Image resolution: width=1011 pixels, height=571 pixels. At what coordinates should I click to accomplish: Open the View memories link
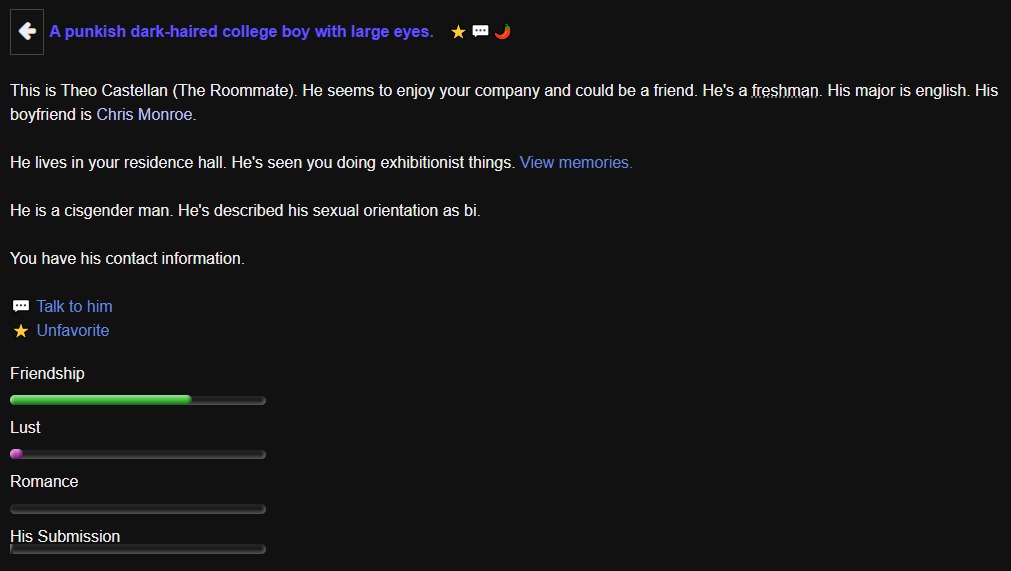(576, 162)
